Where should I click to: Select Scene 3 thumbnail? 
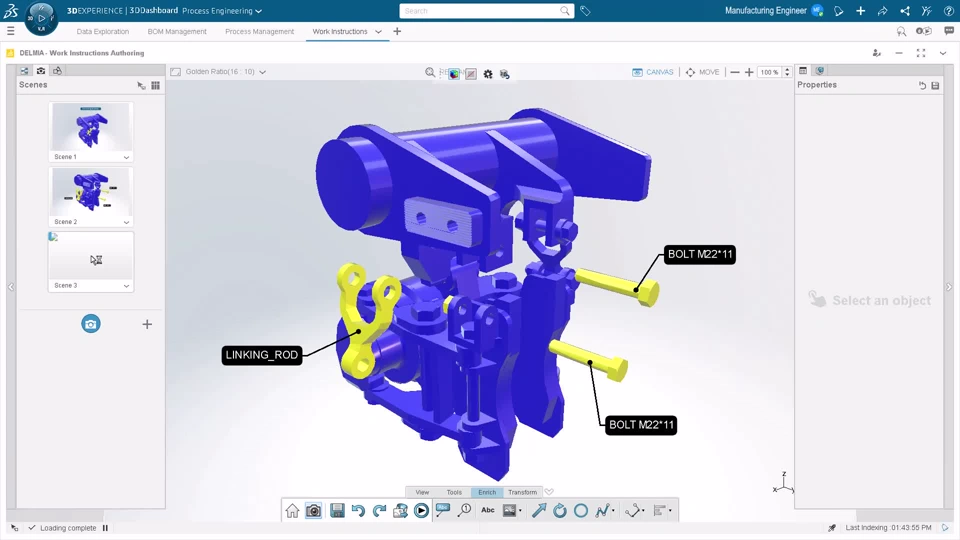91,256
